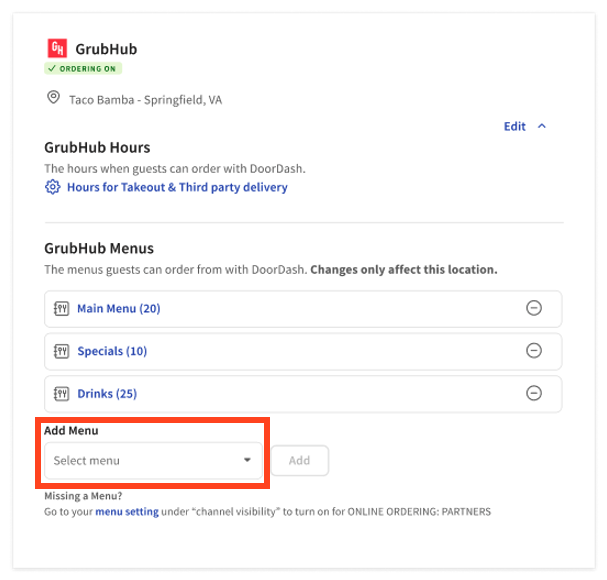Open Specials (10) menu link
Viewport: 607px width, 580px height.
click(x=112, y=351)
